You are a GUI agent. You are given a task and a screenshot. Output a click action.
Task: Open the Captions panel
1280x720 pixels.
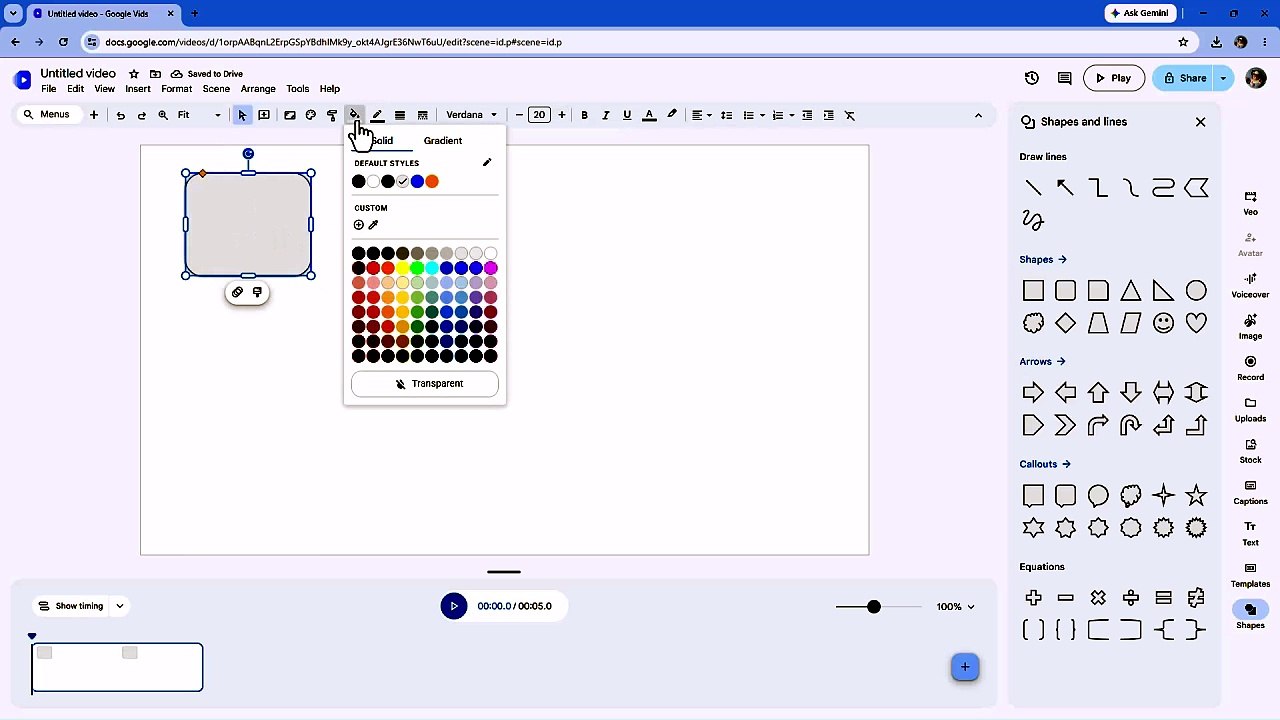point(1250,491)
